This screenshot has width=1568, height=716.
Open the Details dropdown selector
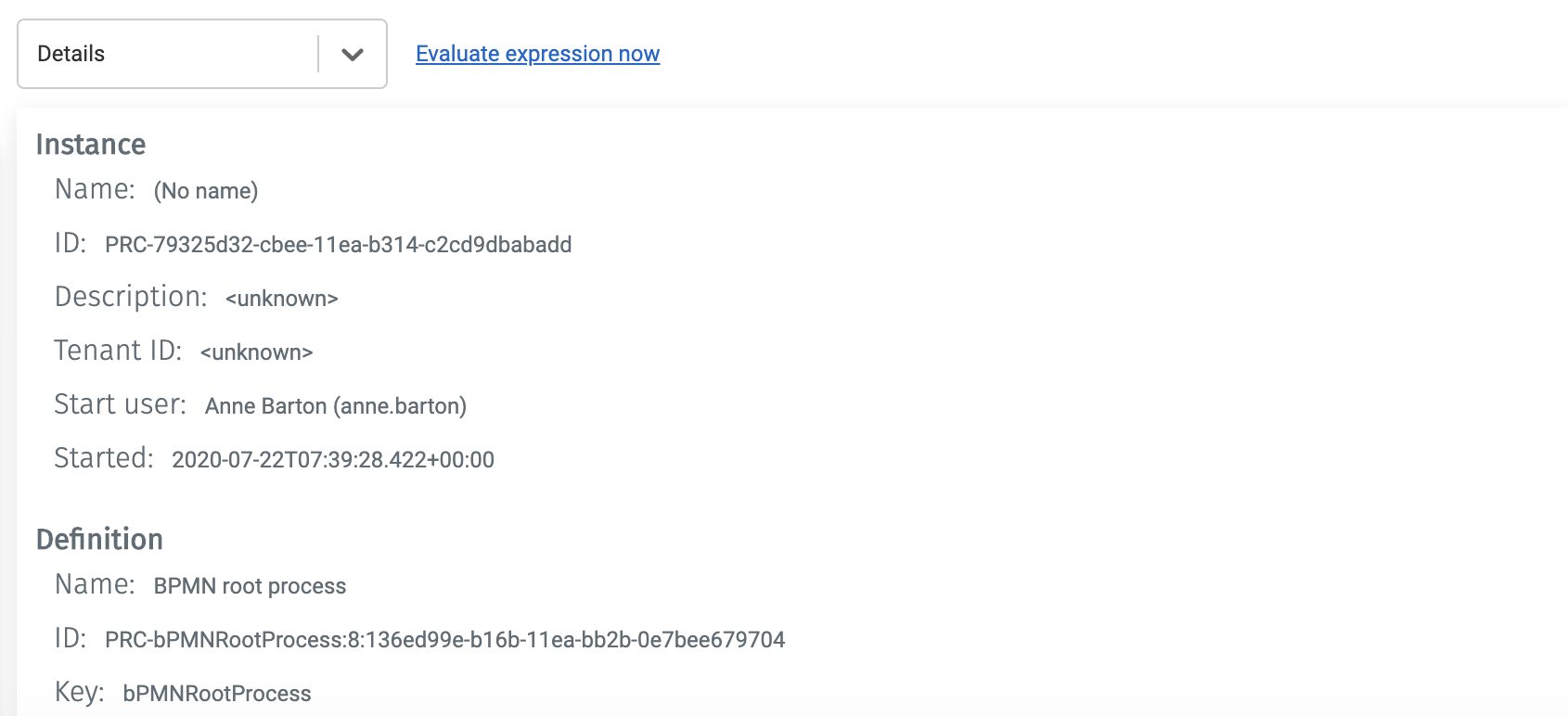click(167, 54)
